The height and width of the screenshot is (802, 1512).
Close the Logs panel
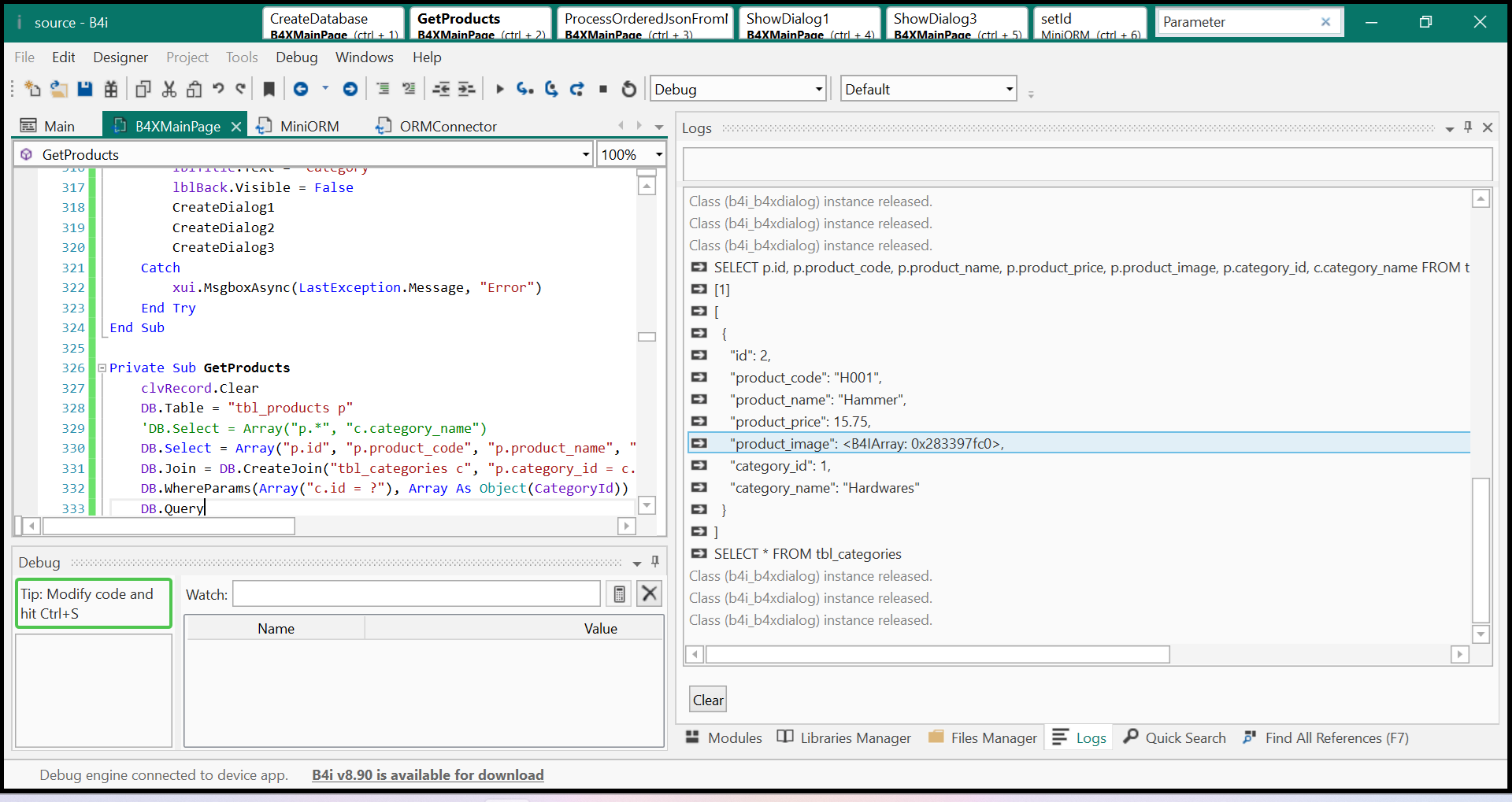[1488, 128]
